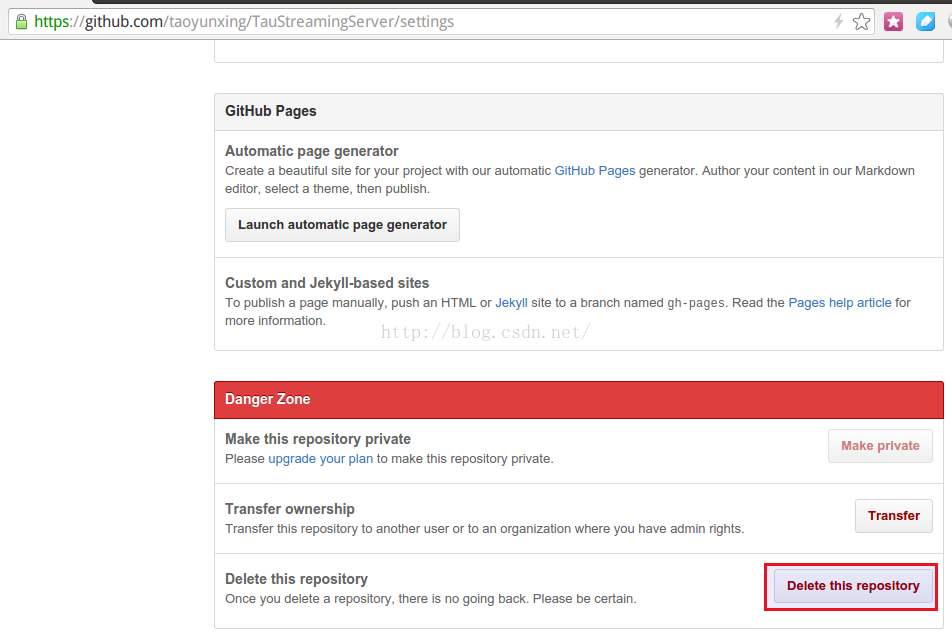The width and height of the screenshot is (952, 642).
Task: Open the upgrade your plan link
Action: [321, 459]
